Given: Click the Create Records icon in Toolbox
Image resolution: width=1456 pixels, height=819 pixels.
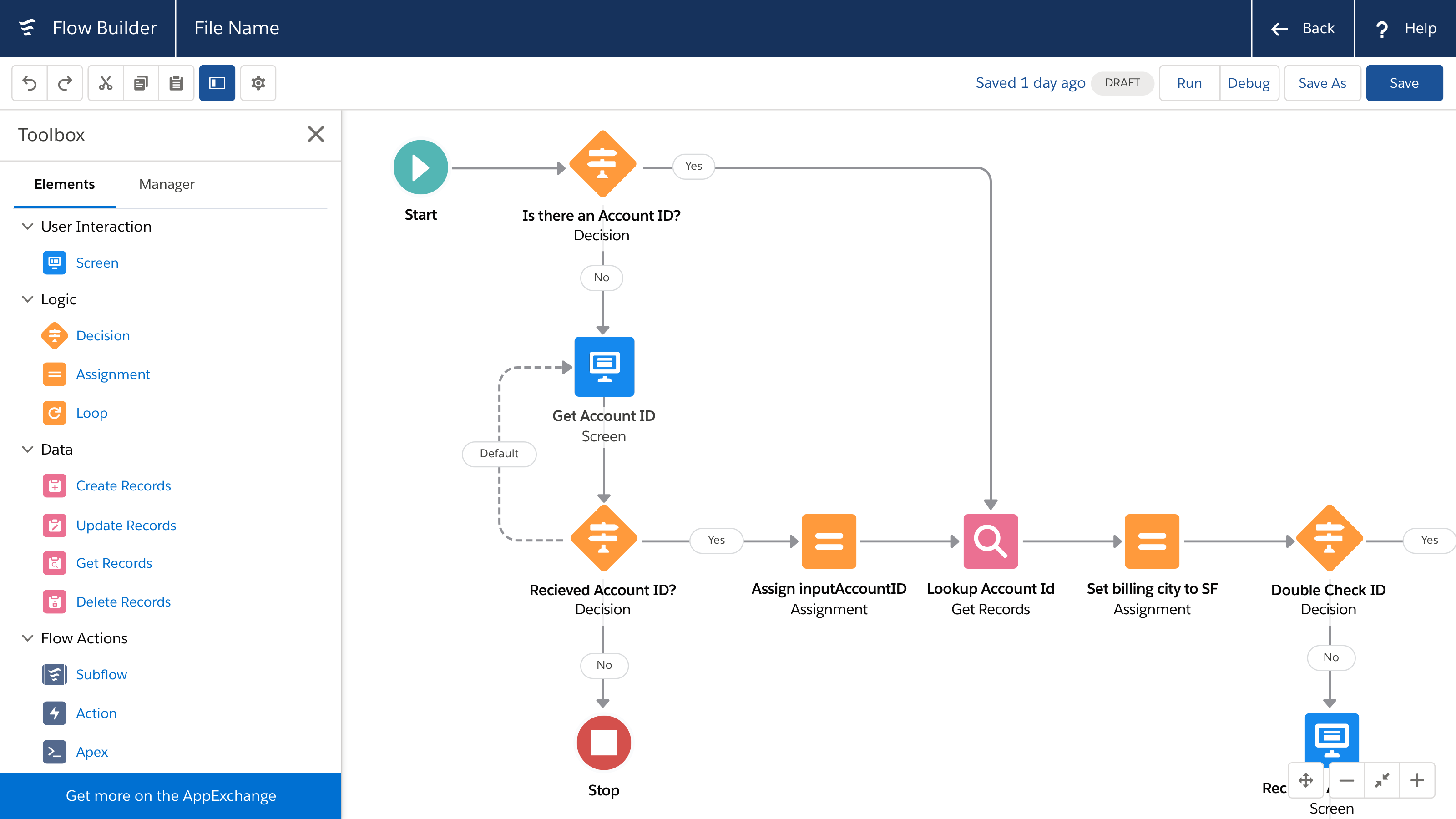Looking at the screenshot, I should (54, 486).
